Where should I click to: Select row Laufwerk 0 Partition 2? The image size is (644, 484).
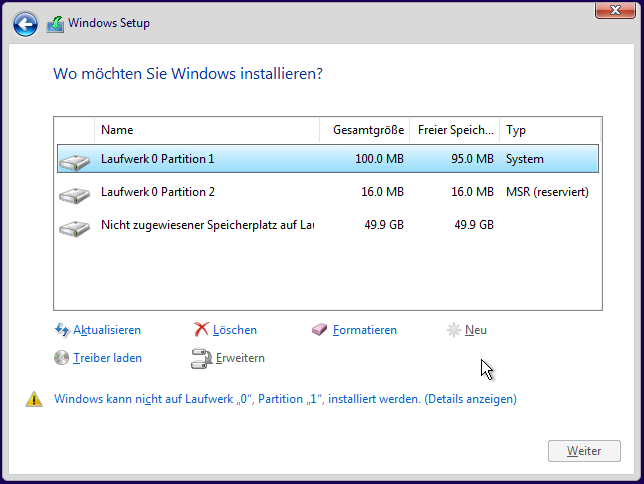328,192
